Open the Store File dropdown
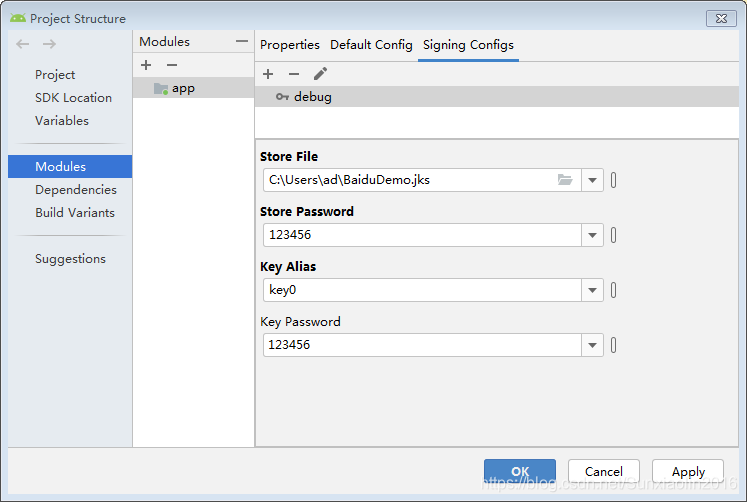The width and height of the screenshot is (747, 502). 592,180
